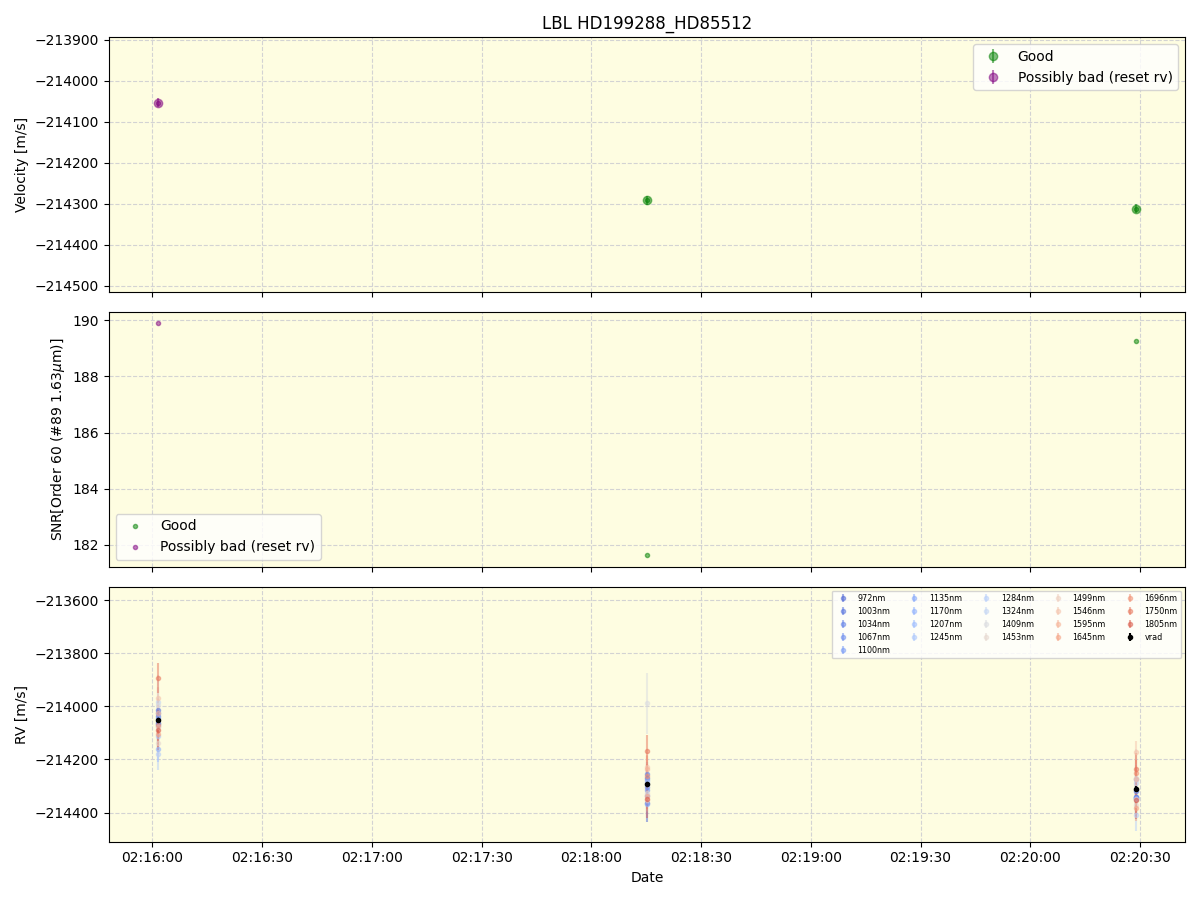Click the 1100nm legend label
The height and width of the screenshot is (900, 1200).
(871, 650)
